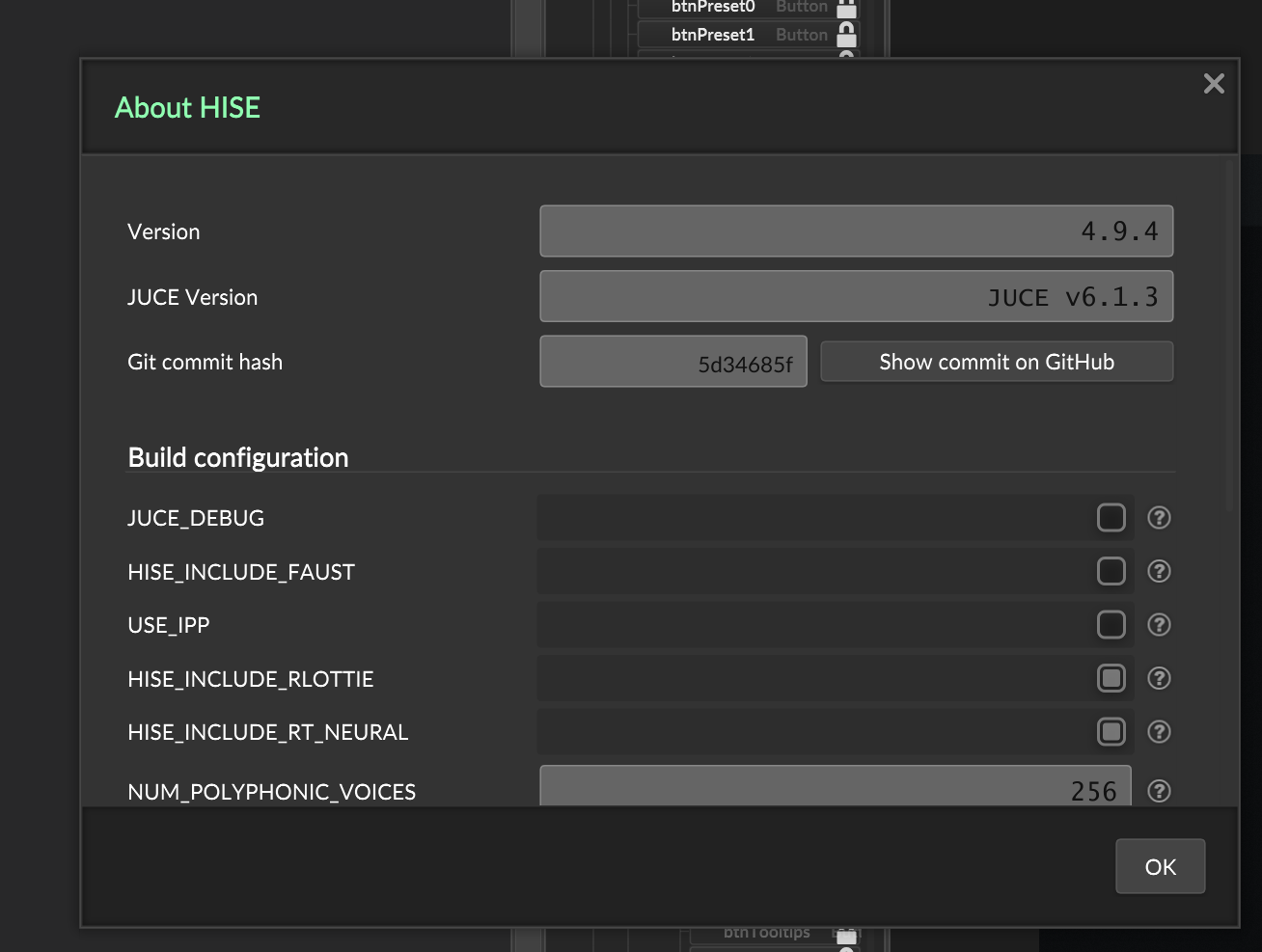This screenshot has width=1262, height=952.
Task: Click Show commit on GitHub button
Action: click(997, 362)
